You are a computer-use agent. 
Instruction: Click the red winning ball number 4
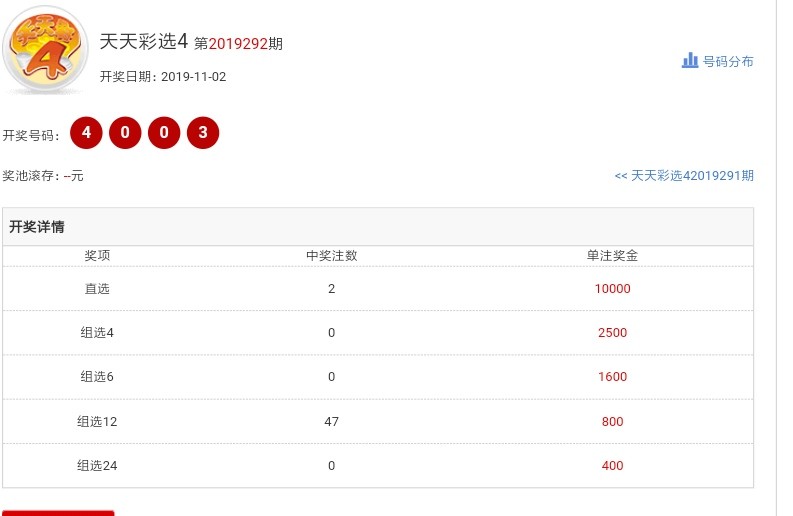point(87,133)
